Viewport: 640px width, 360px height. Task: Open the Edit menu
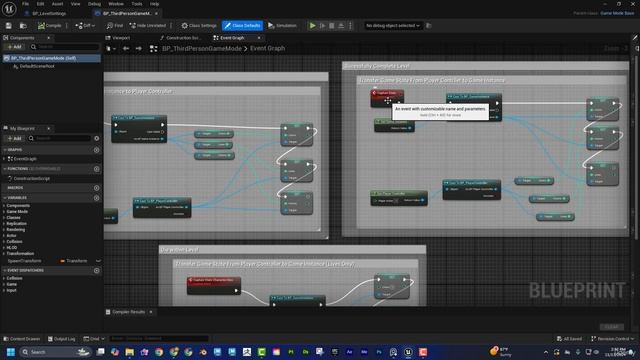pyautogui.click(x=40, y=4)
